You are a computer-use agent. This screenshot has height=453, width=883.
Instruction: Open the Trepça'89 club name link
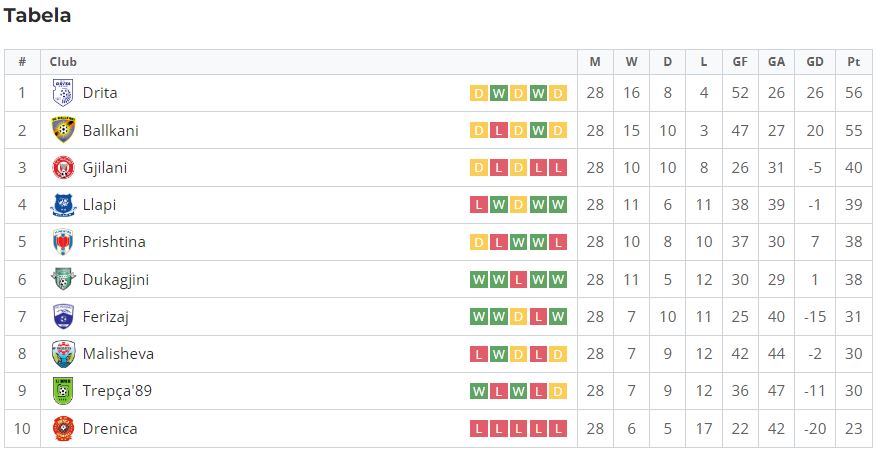[118, 391]
